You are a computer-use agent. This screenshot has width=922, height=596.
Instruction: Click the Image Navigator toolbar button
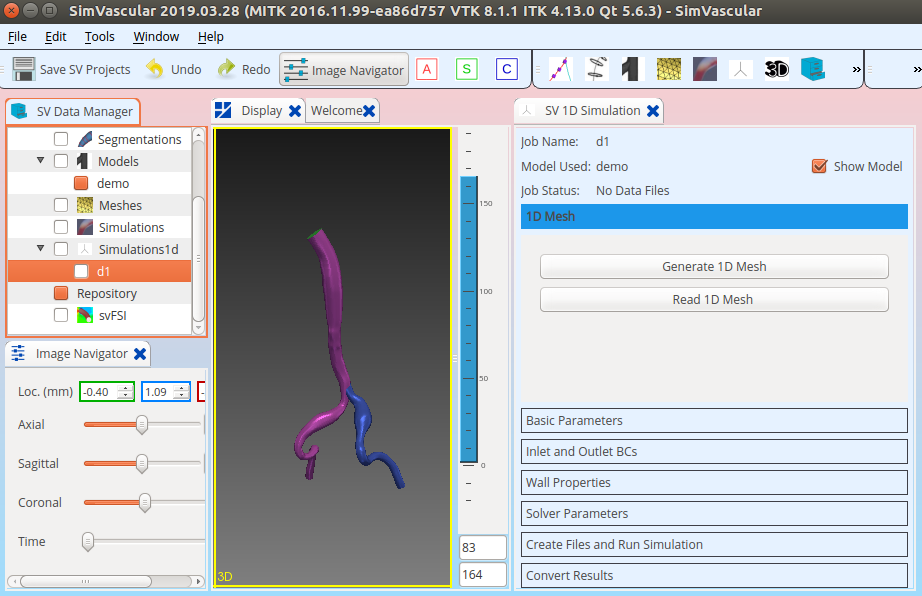point(344,70)
